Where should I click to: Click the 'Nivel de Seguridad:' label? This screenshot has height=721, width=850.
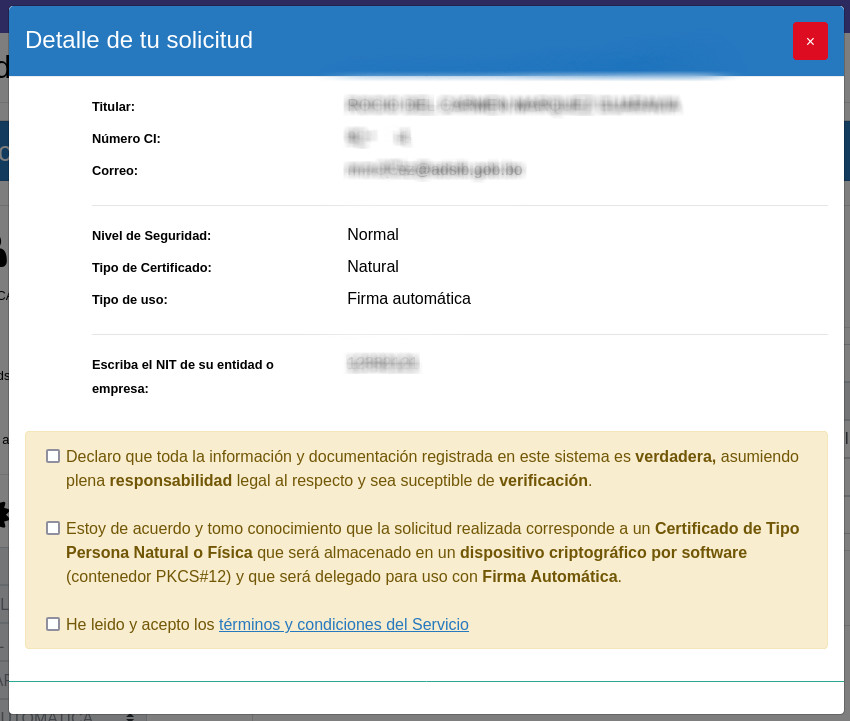click(x=151, y=236)
